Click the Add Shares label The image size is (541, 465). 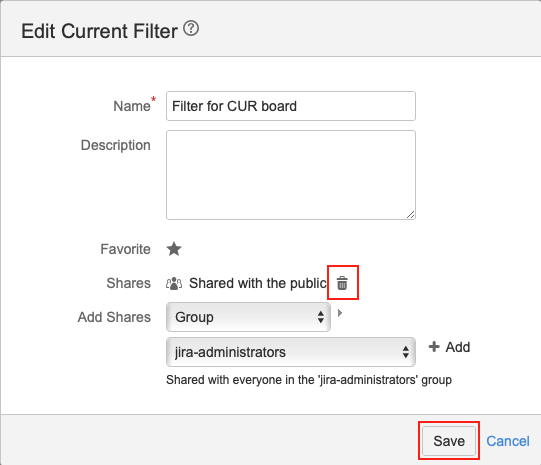coord(114,317)
